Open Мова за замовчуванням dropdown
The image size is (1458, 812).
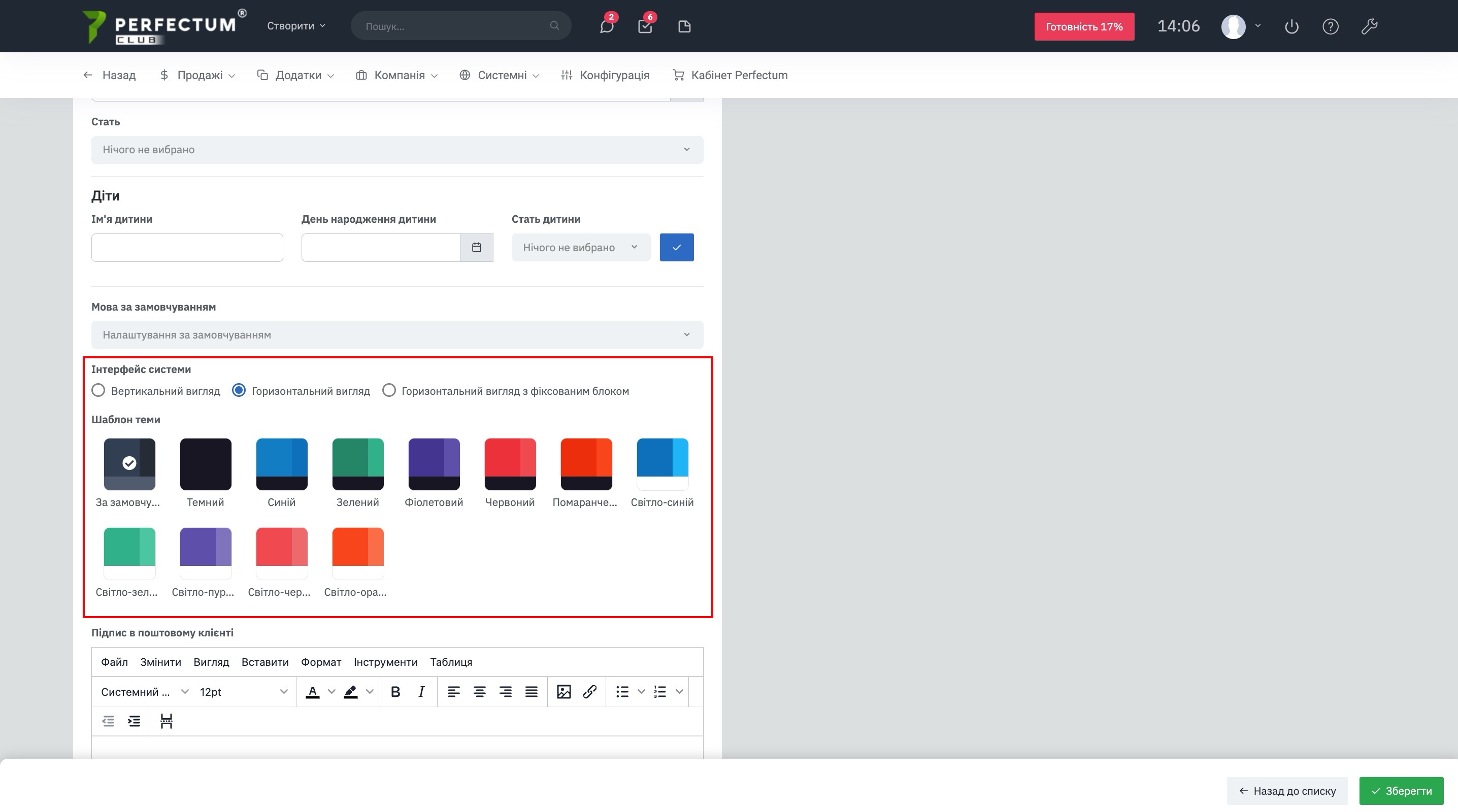pyautogui.click(x=397, y=334)
